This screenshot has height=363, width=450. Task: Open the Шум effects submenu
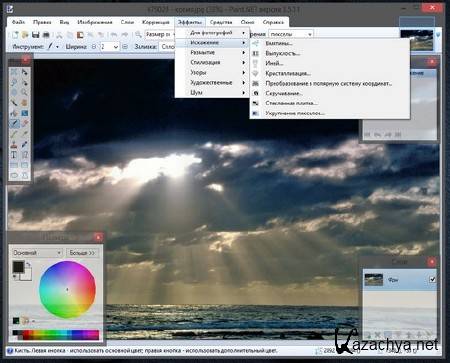[x=213, y=92]
